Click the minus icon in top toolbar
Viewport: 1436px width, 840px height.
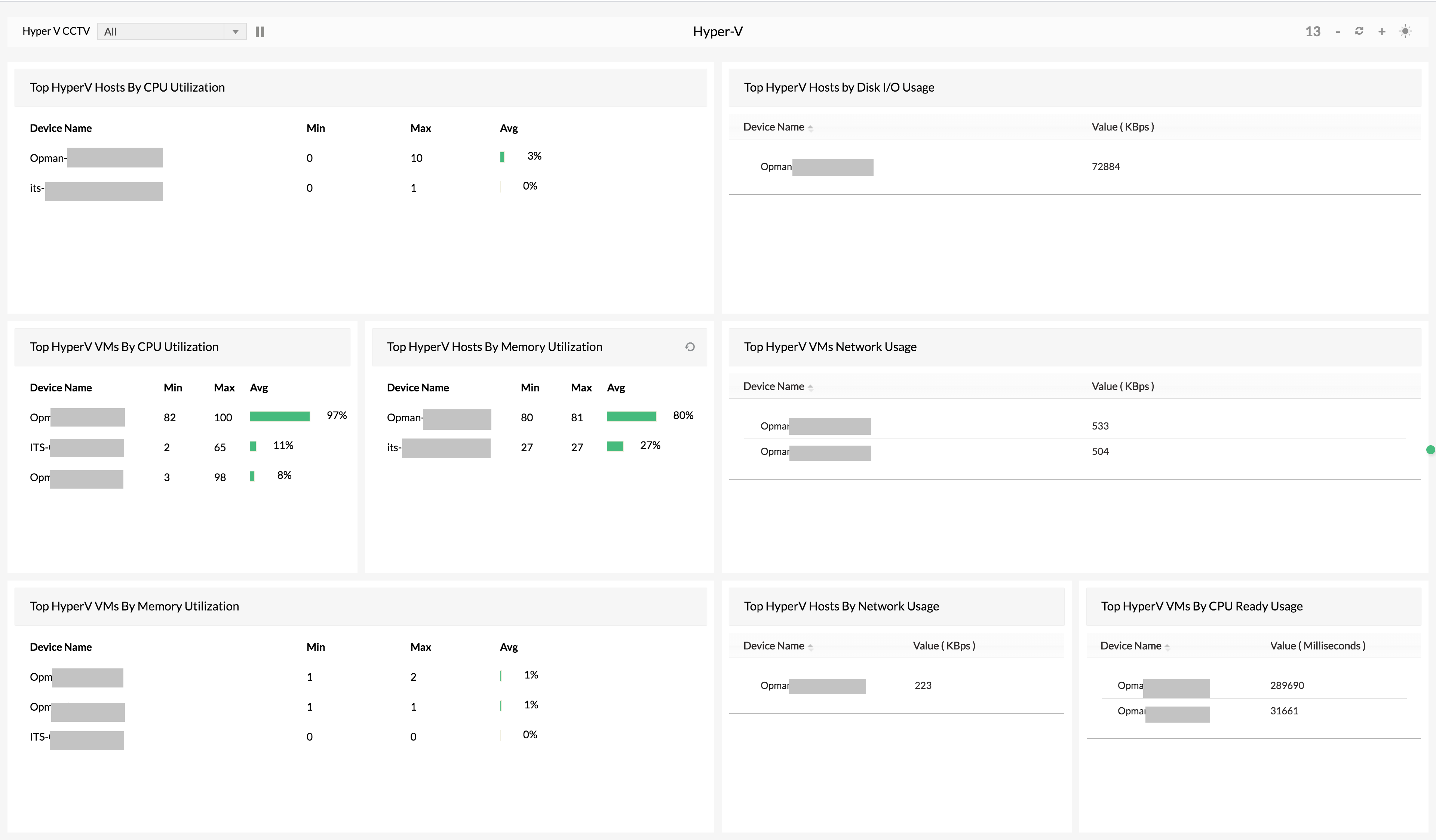point(1337,32)
